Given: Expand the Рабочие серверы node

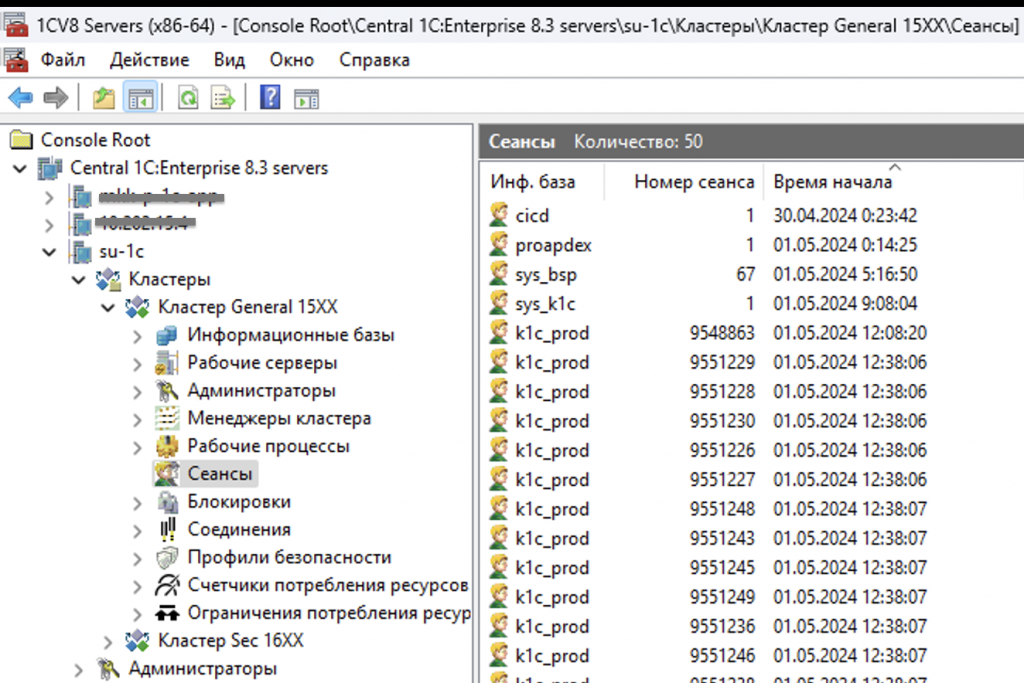Looking at the screenshot, I should pos(137,363).
